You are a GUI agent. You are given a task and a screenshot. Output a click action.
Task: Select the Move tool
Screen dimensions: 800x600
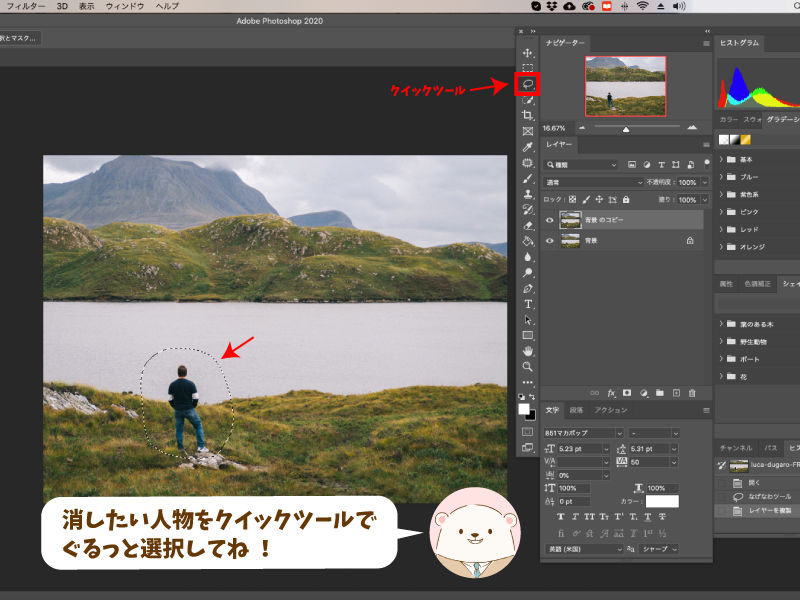(x=528, y=53)
